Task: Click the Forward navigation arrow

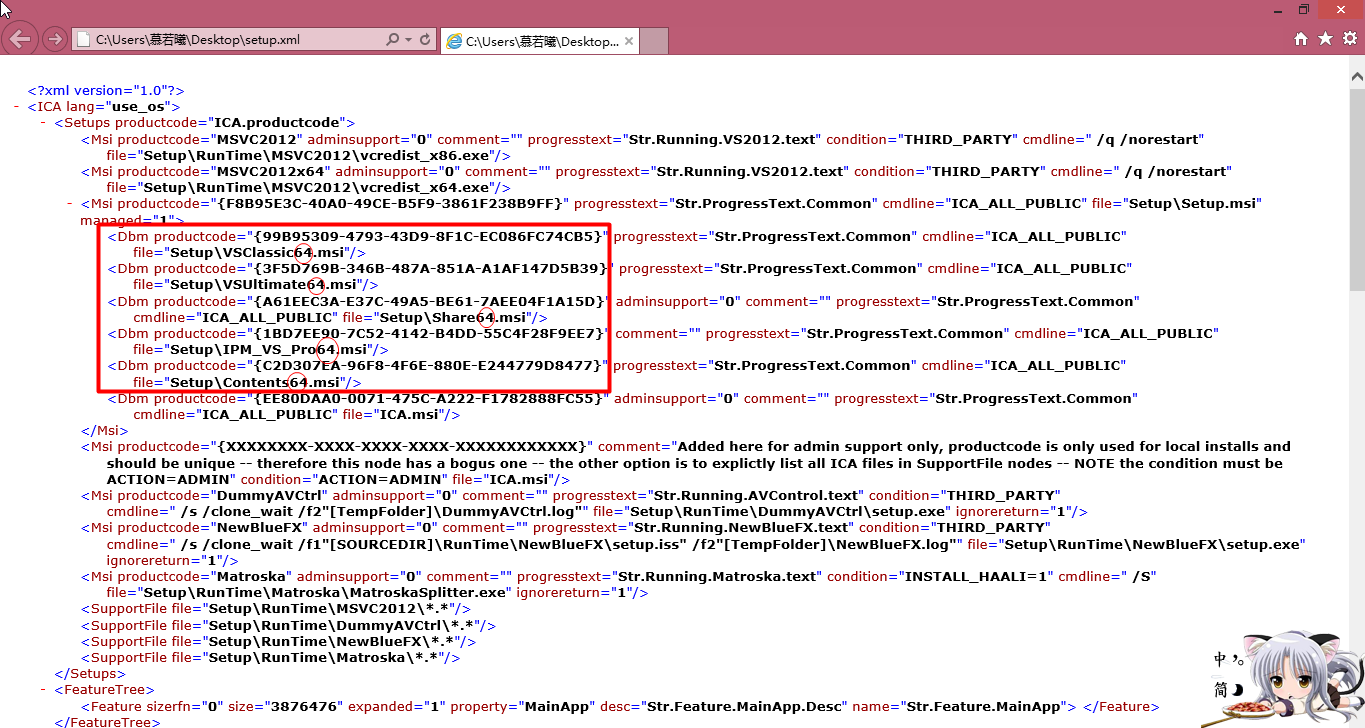Action: point(54,40)
